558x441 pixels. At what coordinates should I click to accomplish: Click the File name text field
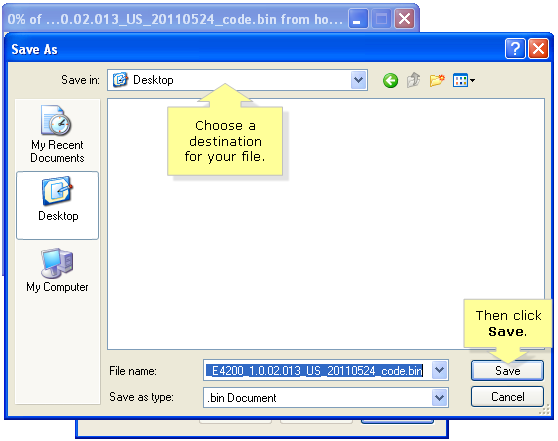[x=317, y=371]
